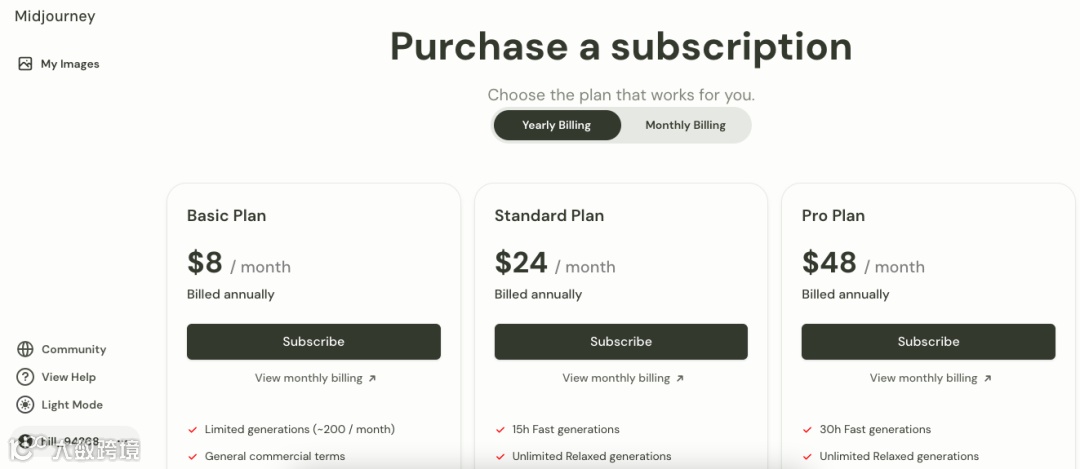
Task: Open the account menu ellipsis
Action: click(124, 441)
